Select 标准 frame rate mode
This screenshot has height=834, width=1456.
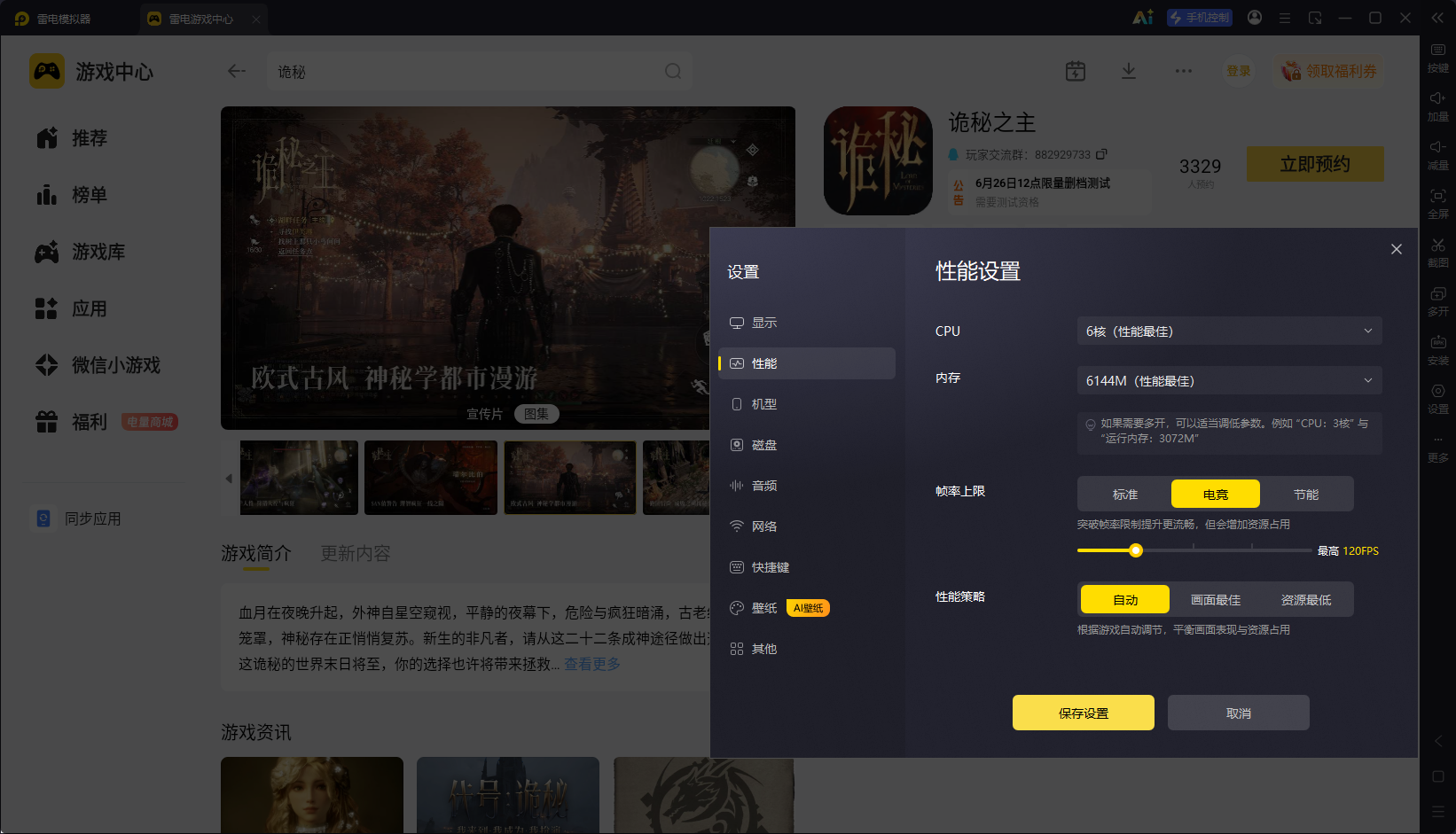pos(1125,495)
